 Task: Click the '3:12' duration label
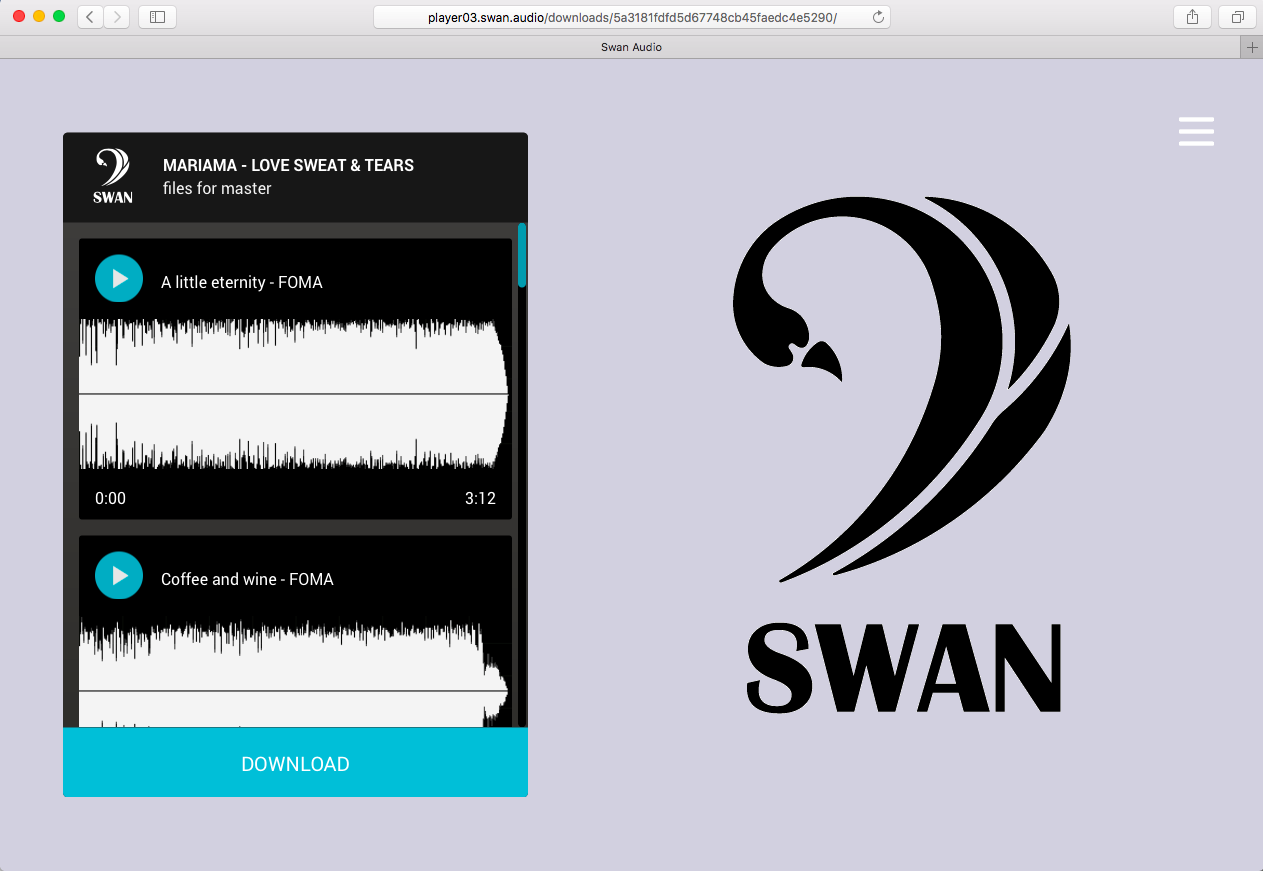480,498
